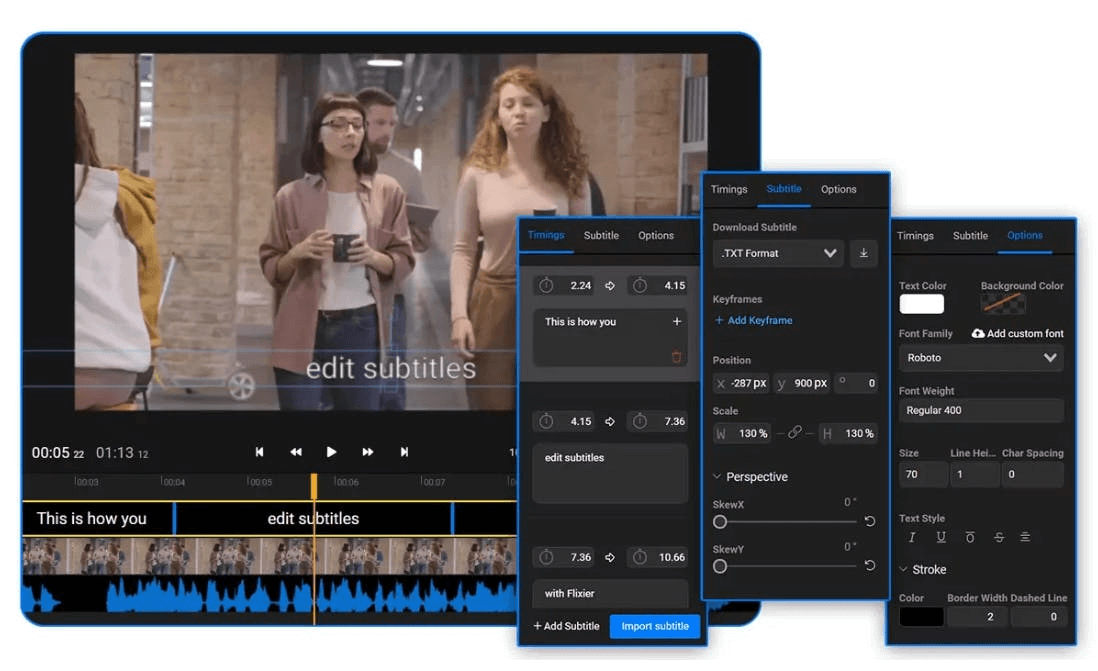
Task: Collapse the Stroke section
Action: pos(923,569)
